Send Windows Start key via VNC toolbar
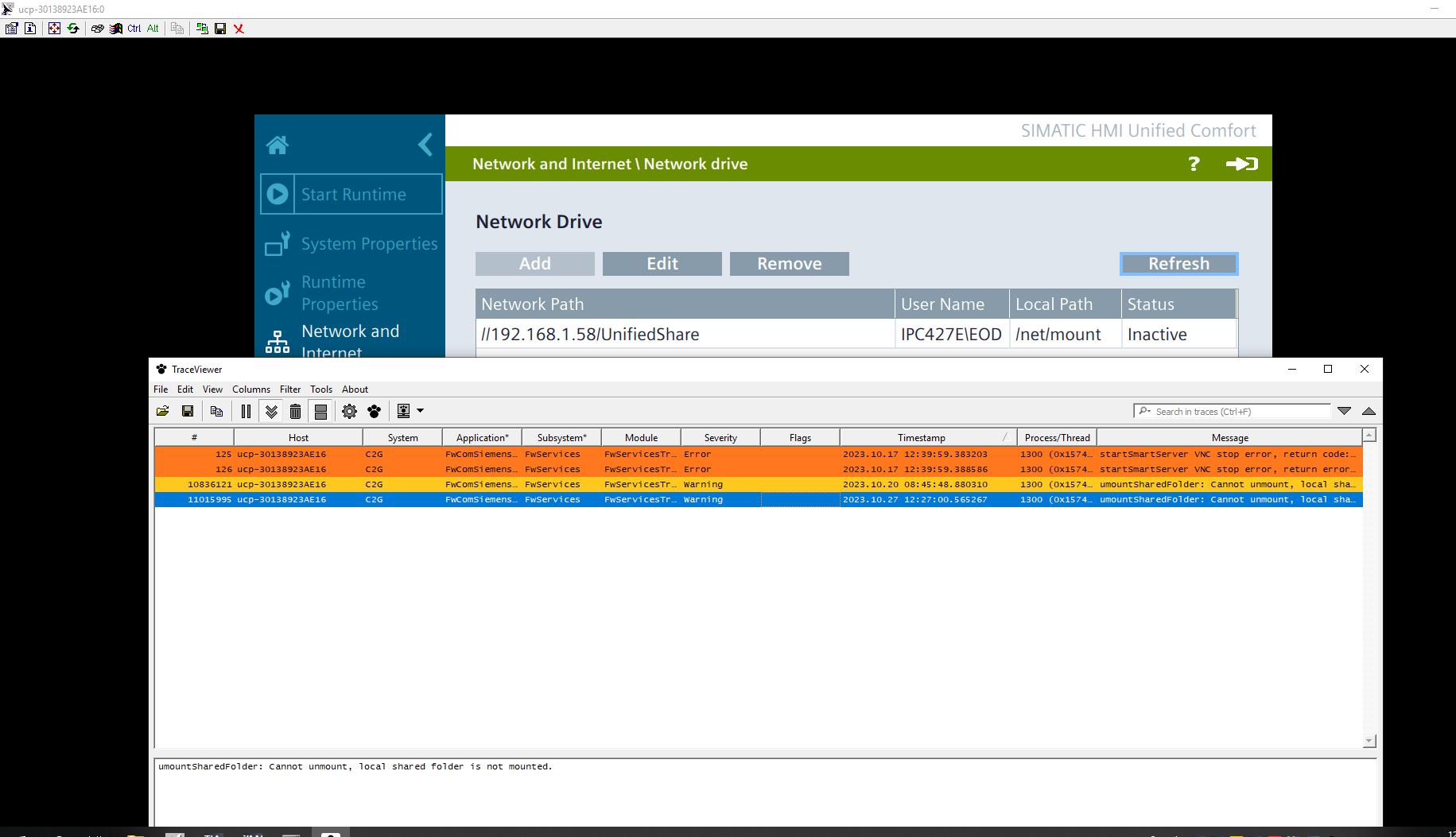 pos(115,29)
